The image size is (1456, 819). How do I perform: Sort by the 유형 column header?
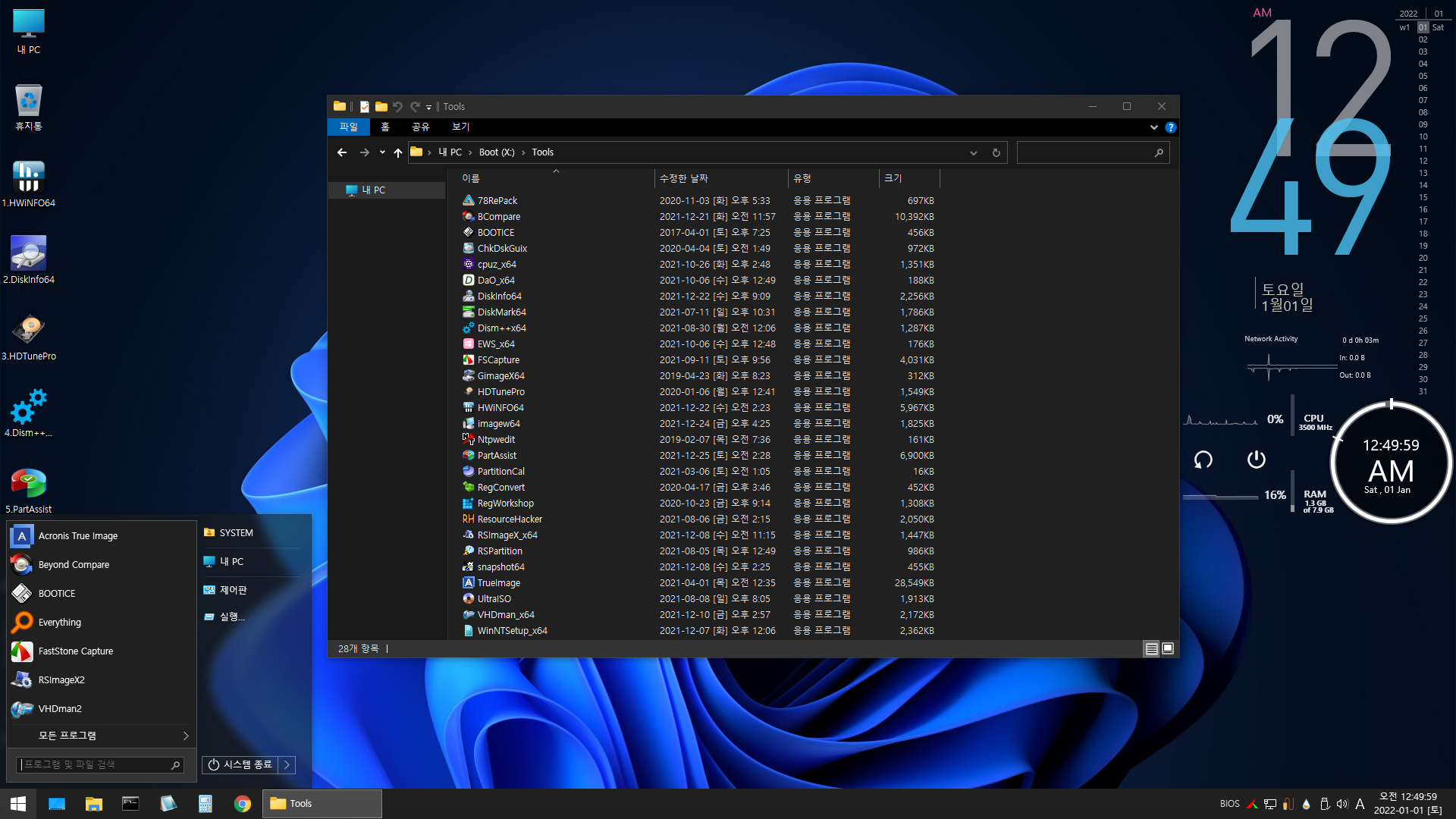(833, 178)
